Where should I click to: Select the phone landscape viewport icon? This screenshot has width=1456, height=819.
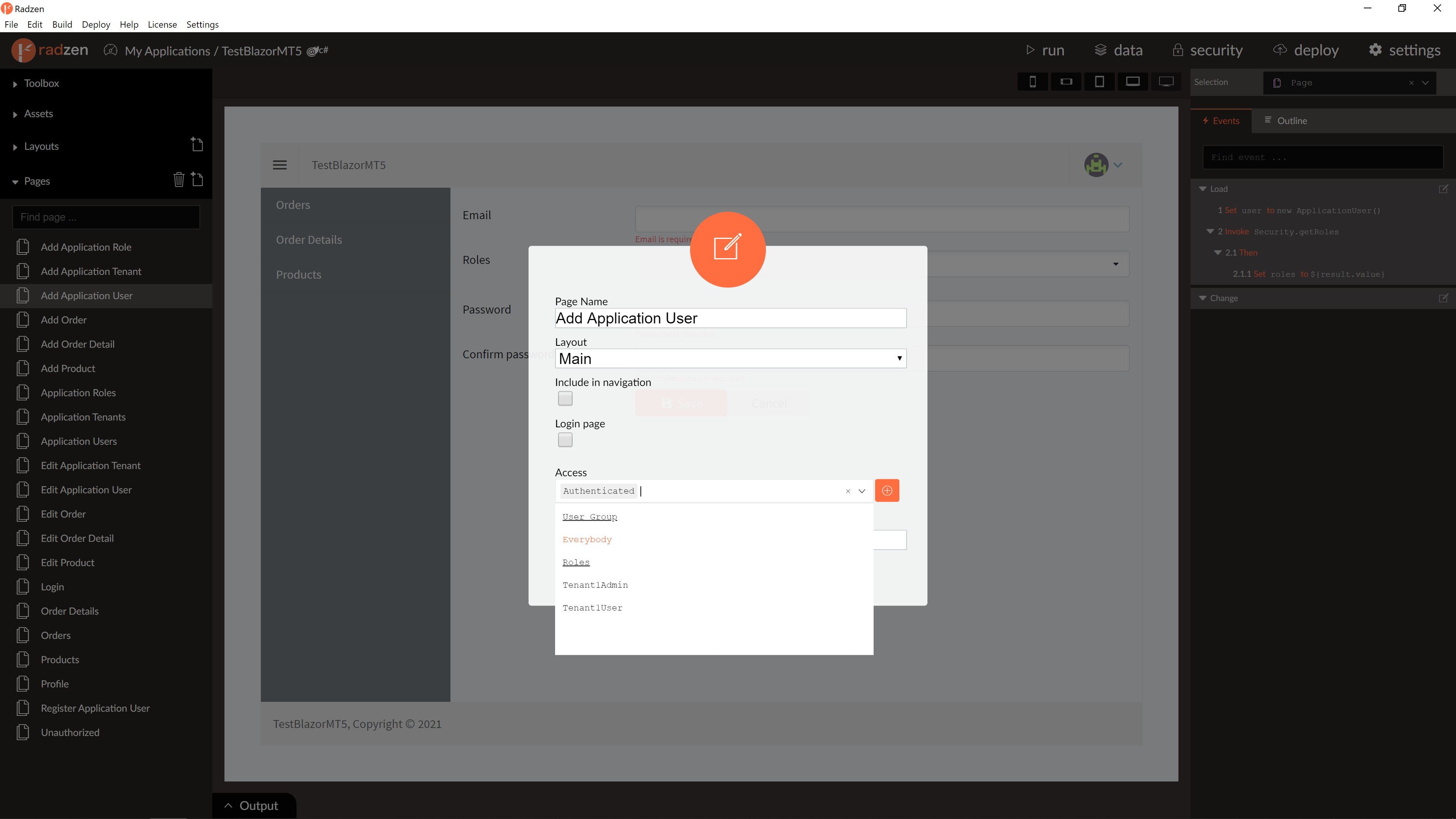1066,82
